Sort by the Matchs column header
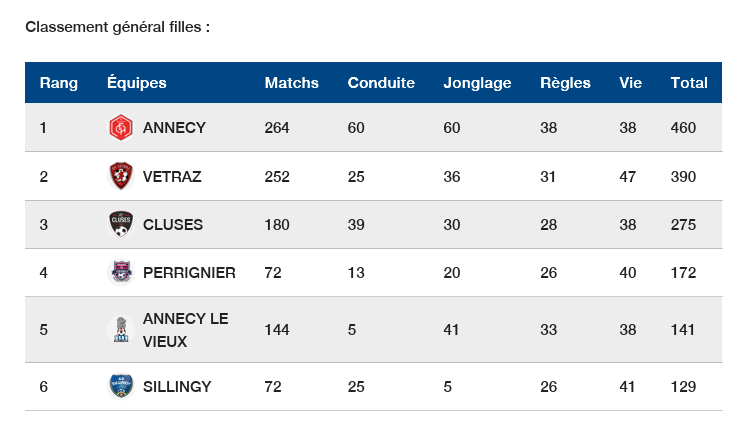Image resolution: width=754 pixels, height=441 pixels. click(291, 83)
